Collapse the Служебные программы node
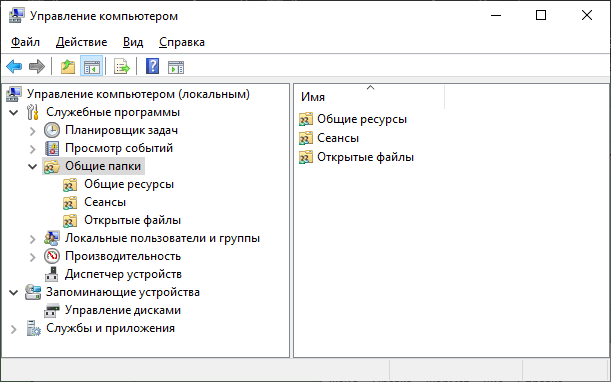Image resolution: width=611 pixels, height=382 pixels. point(14,113)
